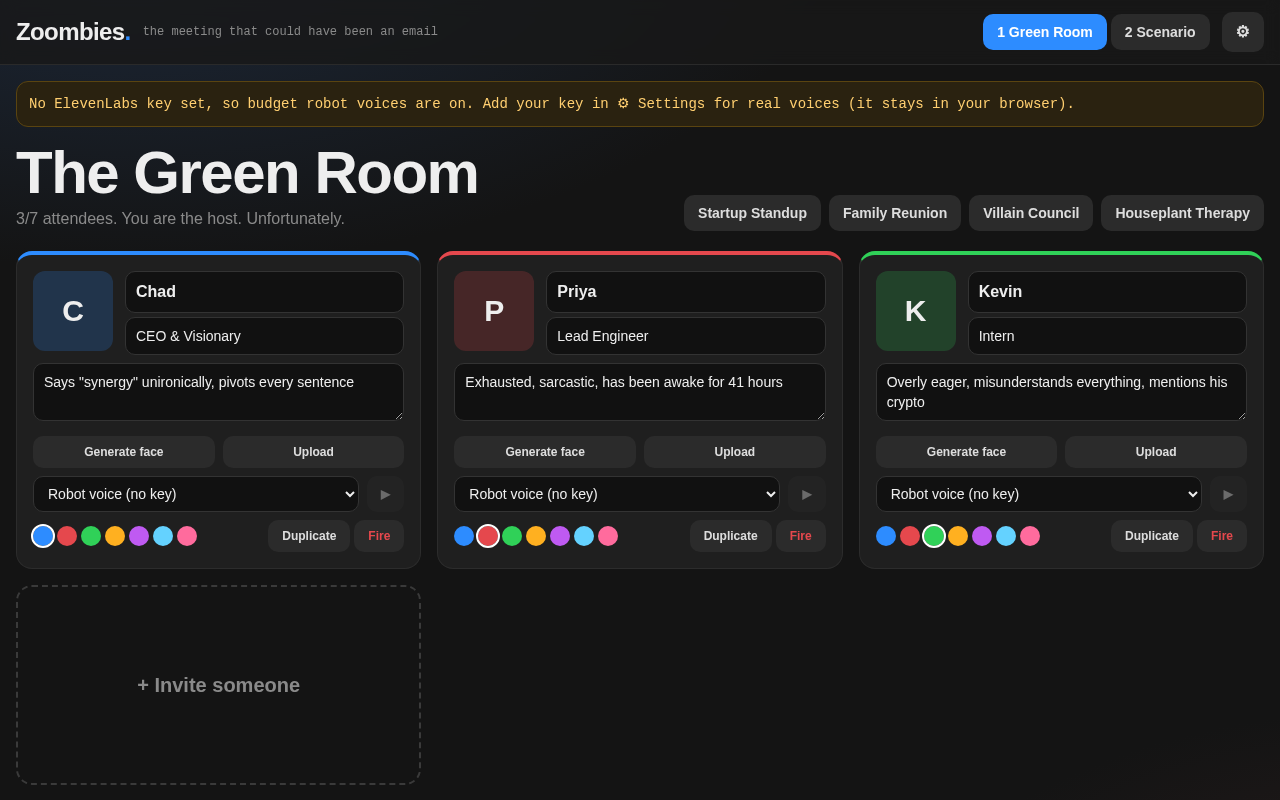This screenshot has height=800, width=1280.
Task: Edit Chad's synergy personality text
Action: click(x=218, y=392)
